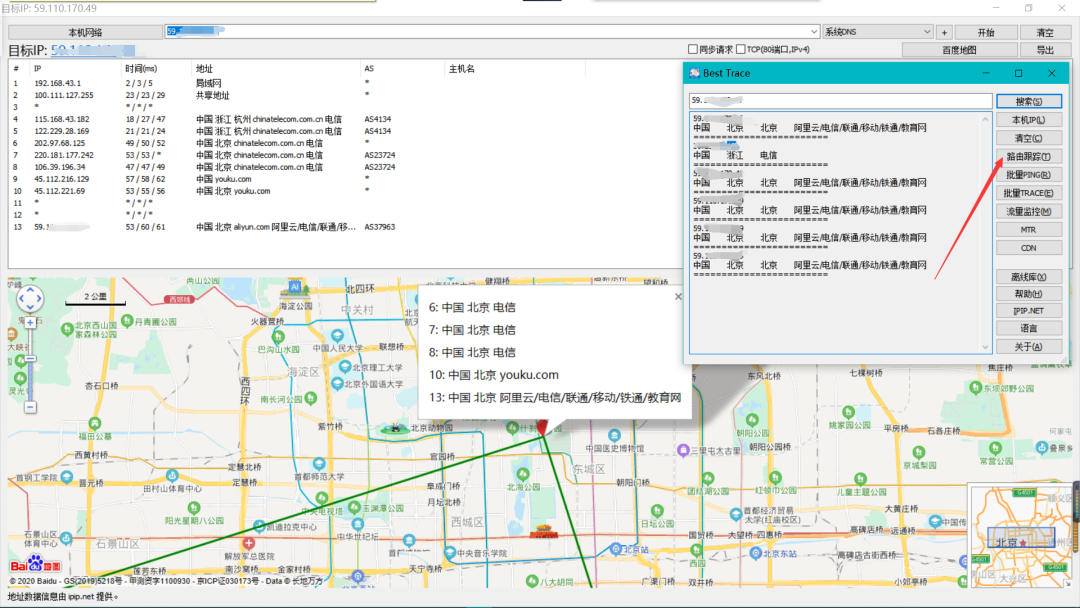Image resolution: width=1080 pixels, height=608 pixels.
Task: Click the red location marker on map
Action: point(542,427)
